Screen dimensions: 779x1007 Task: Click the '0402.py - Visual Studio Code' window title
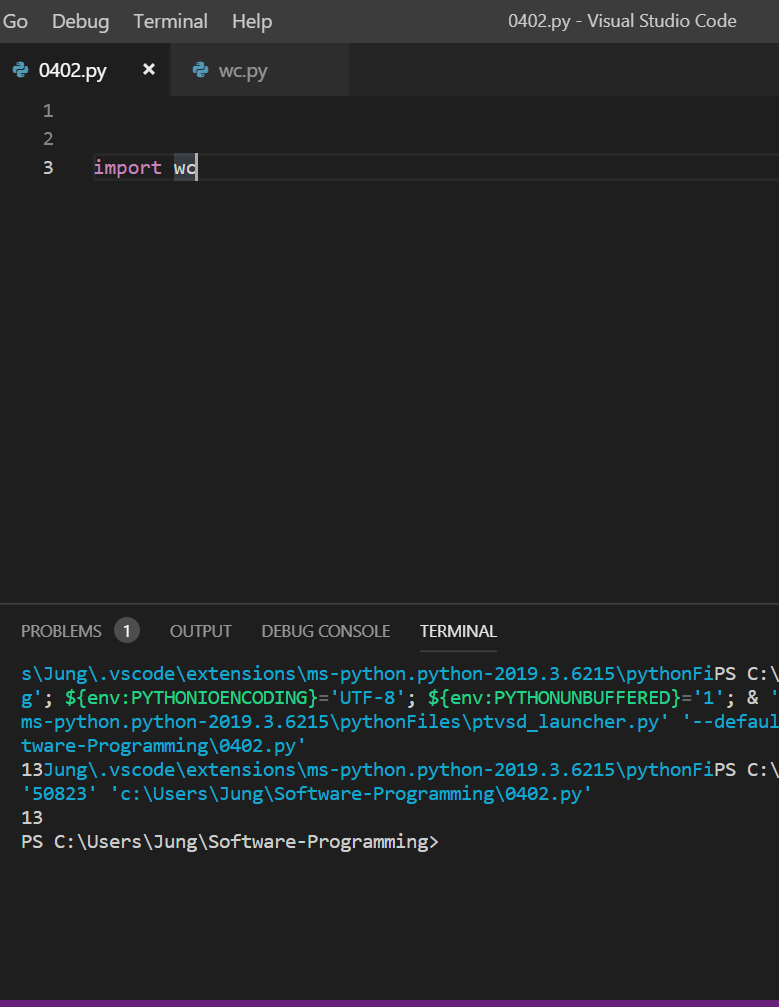click(622, 21)
